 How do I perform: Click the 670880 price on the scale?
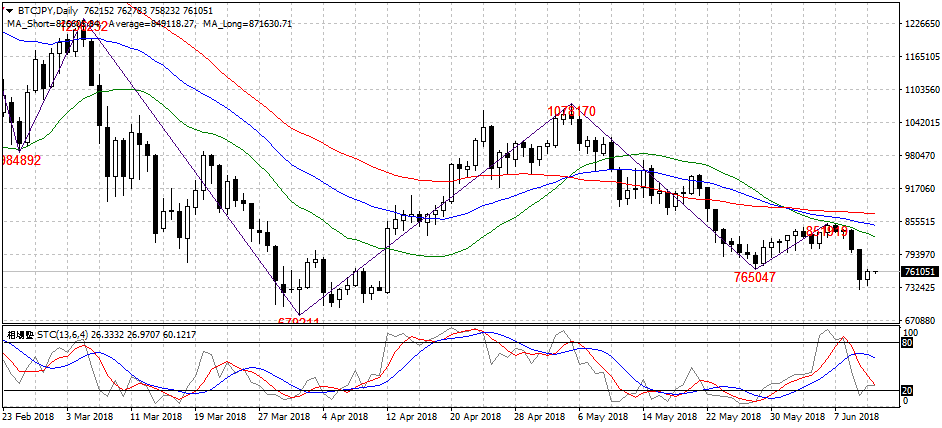[922, 320]
